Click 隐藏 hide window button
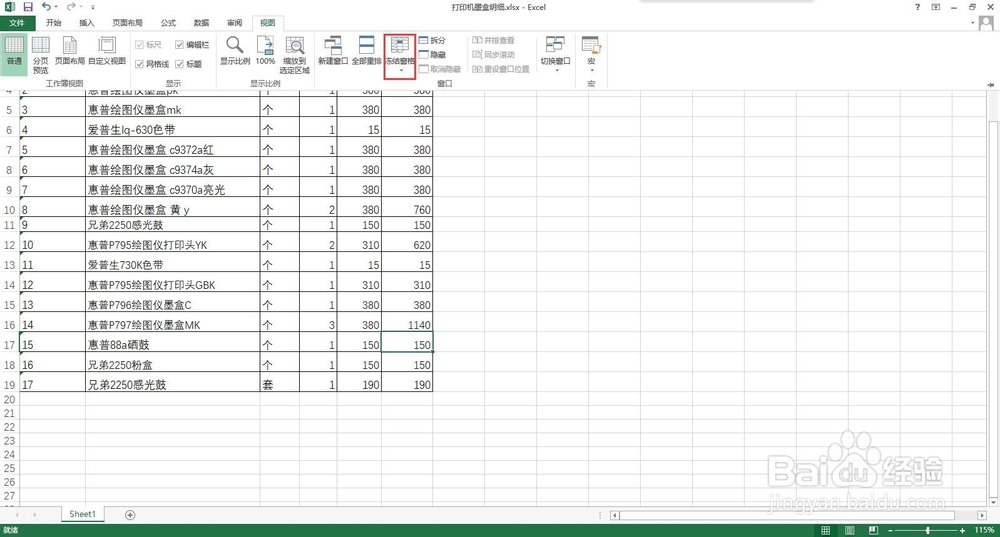This screenshot has width=1000, height=537. pyautogui.click(x=432, y=55)
